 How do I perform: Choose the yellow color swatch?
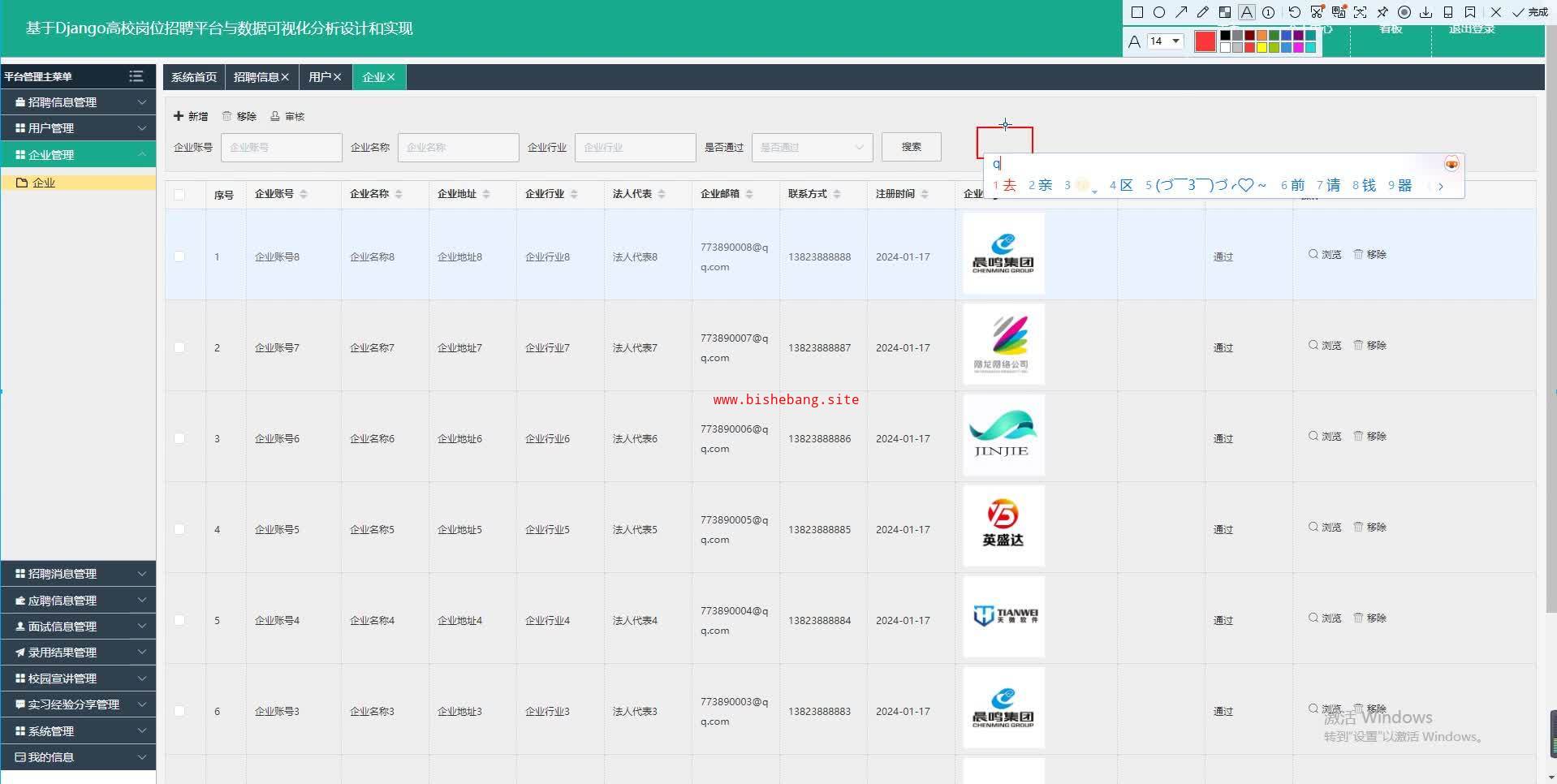(x=1262, y=48)
